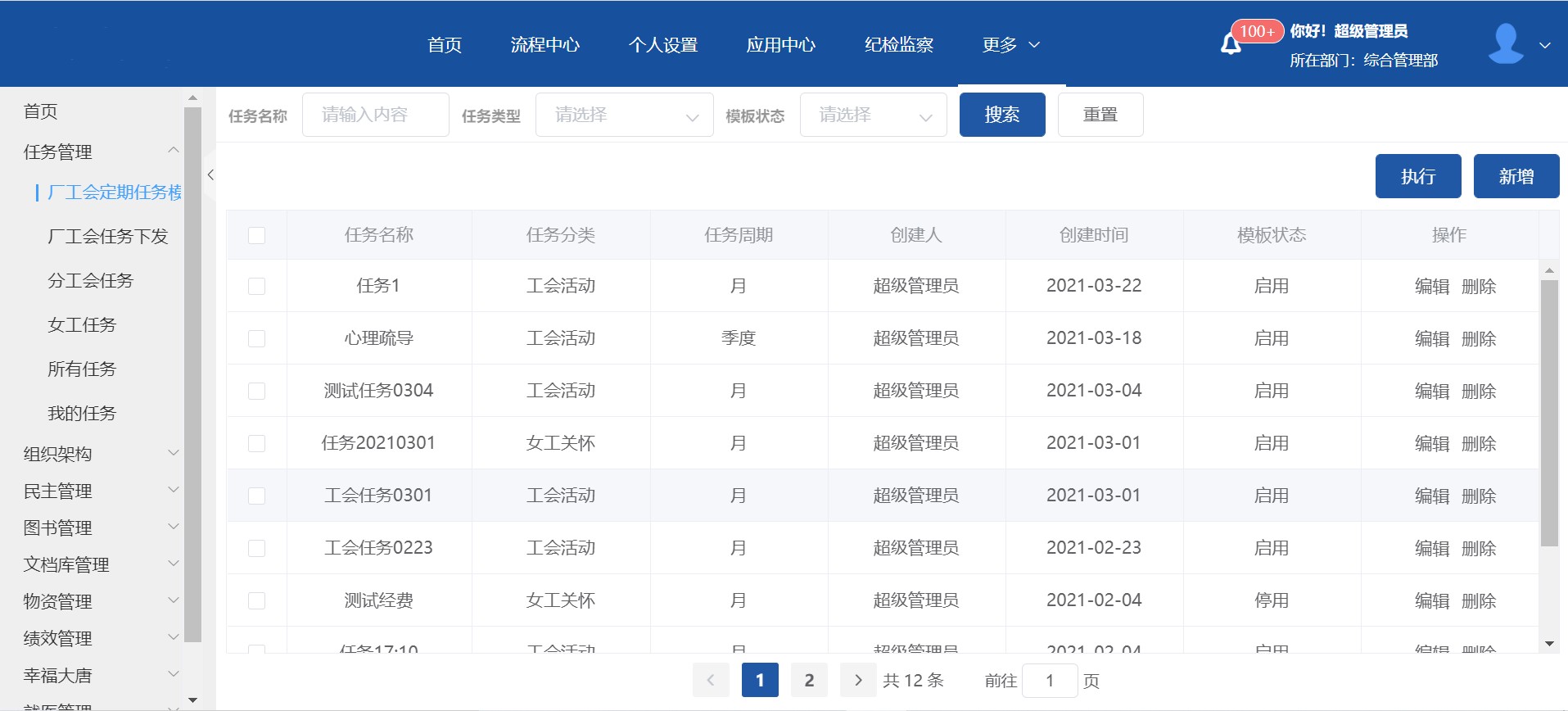The width and height of the screenshot is (1568, 711).
Task: Check the select-all header checkbox
Action: (256, 236)
